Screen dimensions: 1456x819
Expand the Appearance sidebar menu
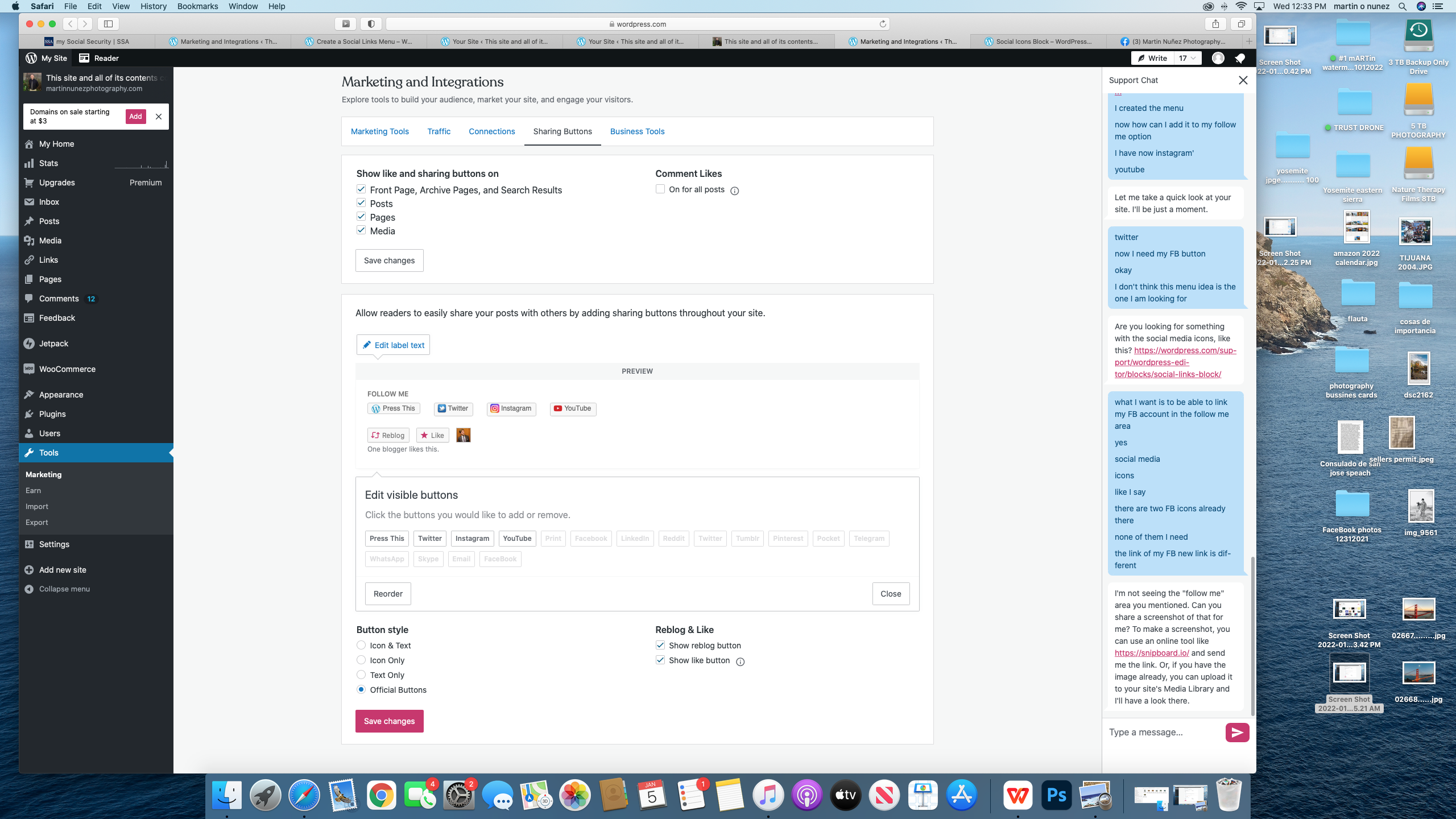point(61,395)
